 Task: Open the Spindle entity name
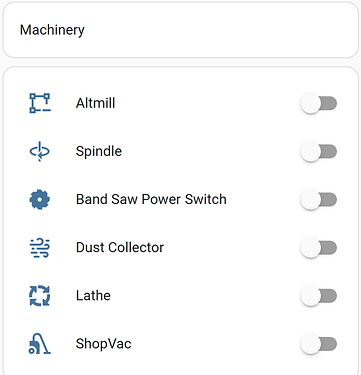coord(99,152)
